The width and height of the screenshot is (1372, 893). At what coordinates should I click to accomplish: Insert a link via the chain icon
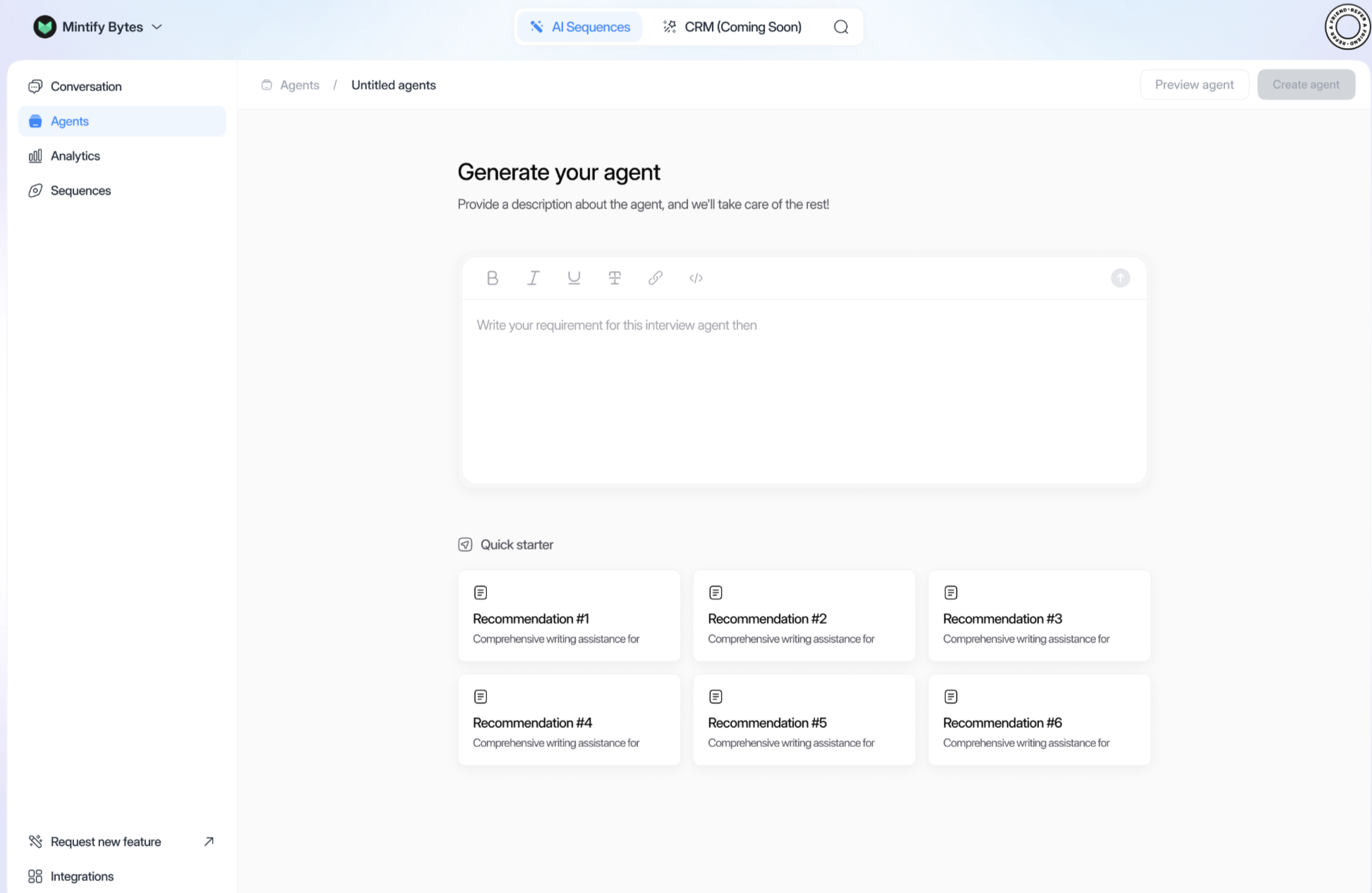point(655,278)
